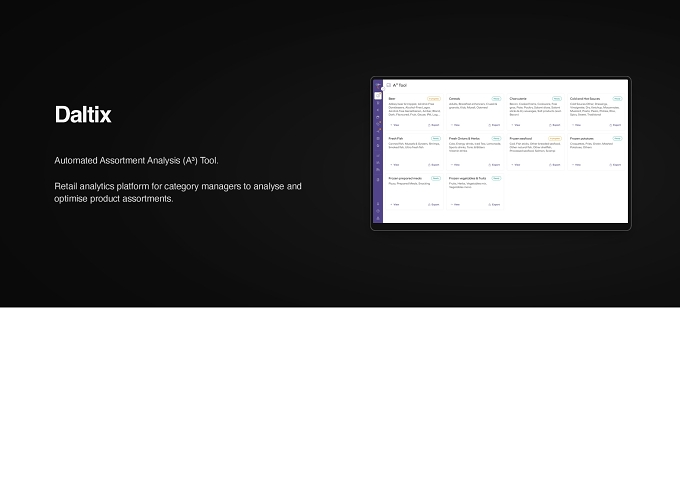Open View on the Frozen seafood card
The height and width of the screenshot is (480, 680).
[x=516, y=165]
